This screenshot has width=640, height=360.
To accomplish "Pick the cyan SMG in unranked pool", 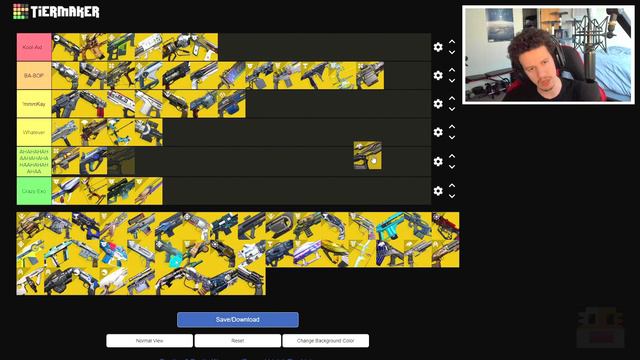I will tap(390, 226).
